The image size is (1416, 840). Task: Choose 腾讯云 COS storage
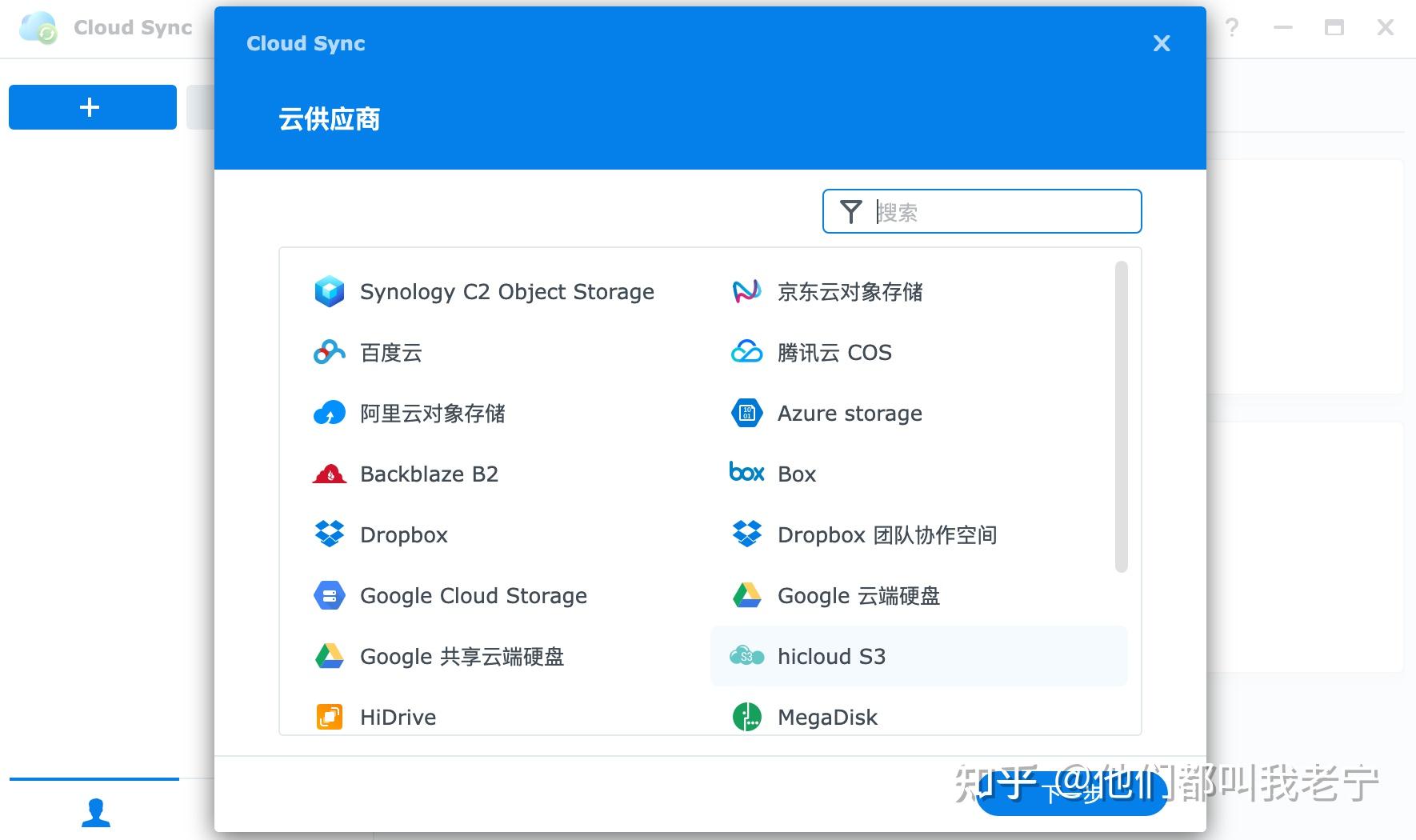pos(834,353)
